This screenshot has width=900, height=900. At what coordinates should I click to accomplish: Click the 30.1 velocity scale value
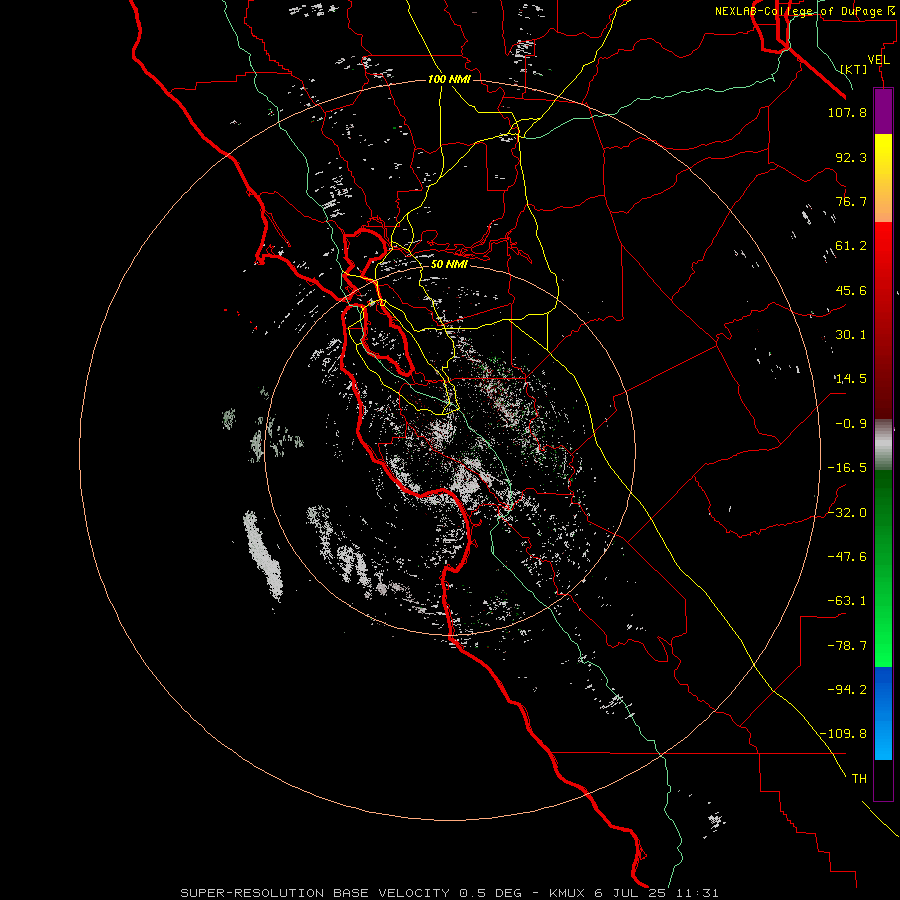(x=851, y=335)
